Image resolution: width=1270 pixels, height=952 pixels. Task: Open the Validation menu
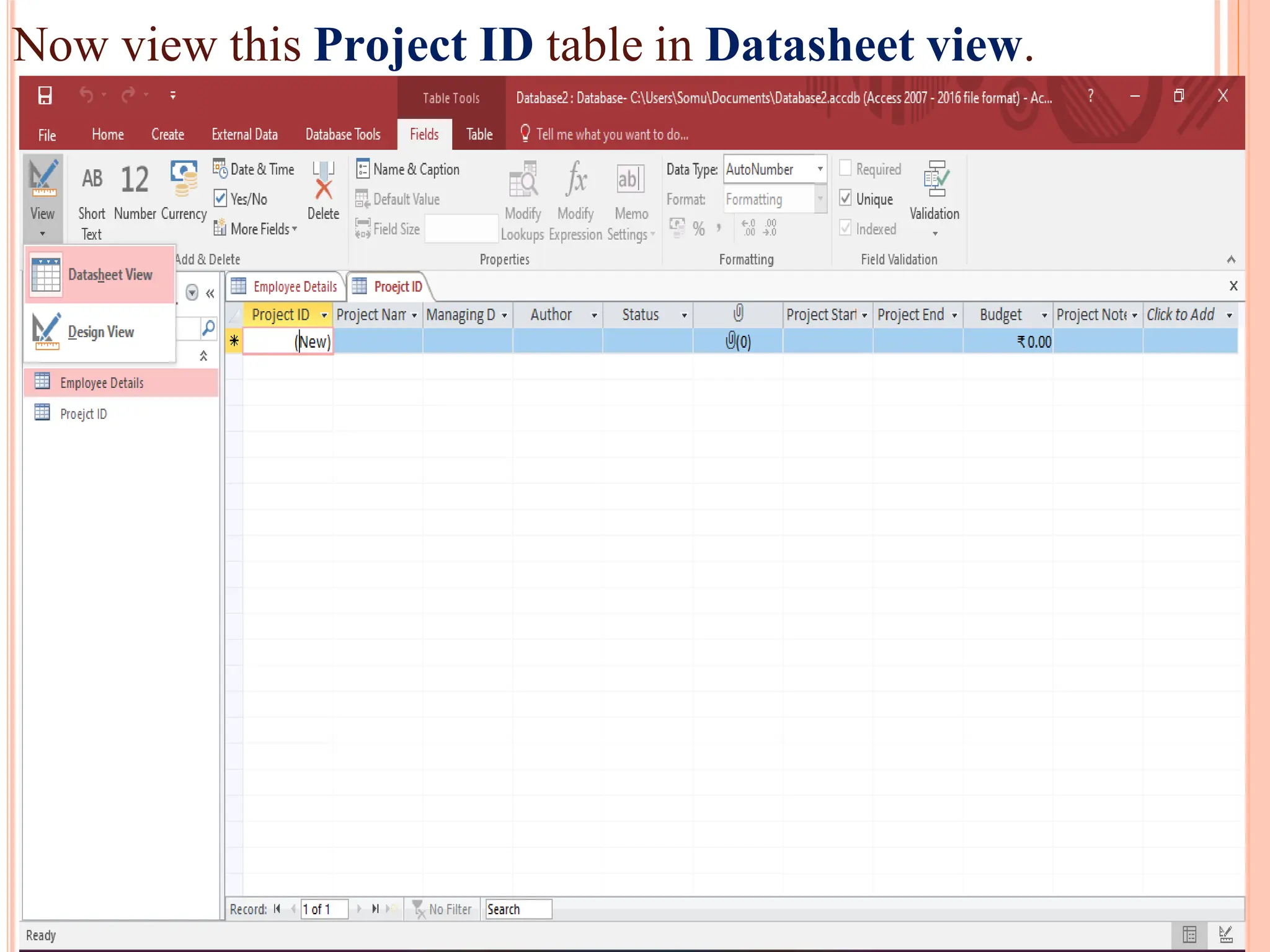point(935,199)
